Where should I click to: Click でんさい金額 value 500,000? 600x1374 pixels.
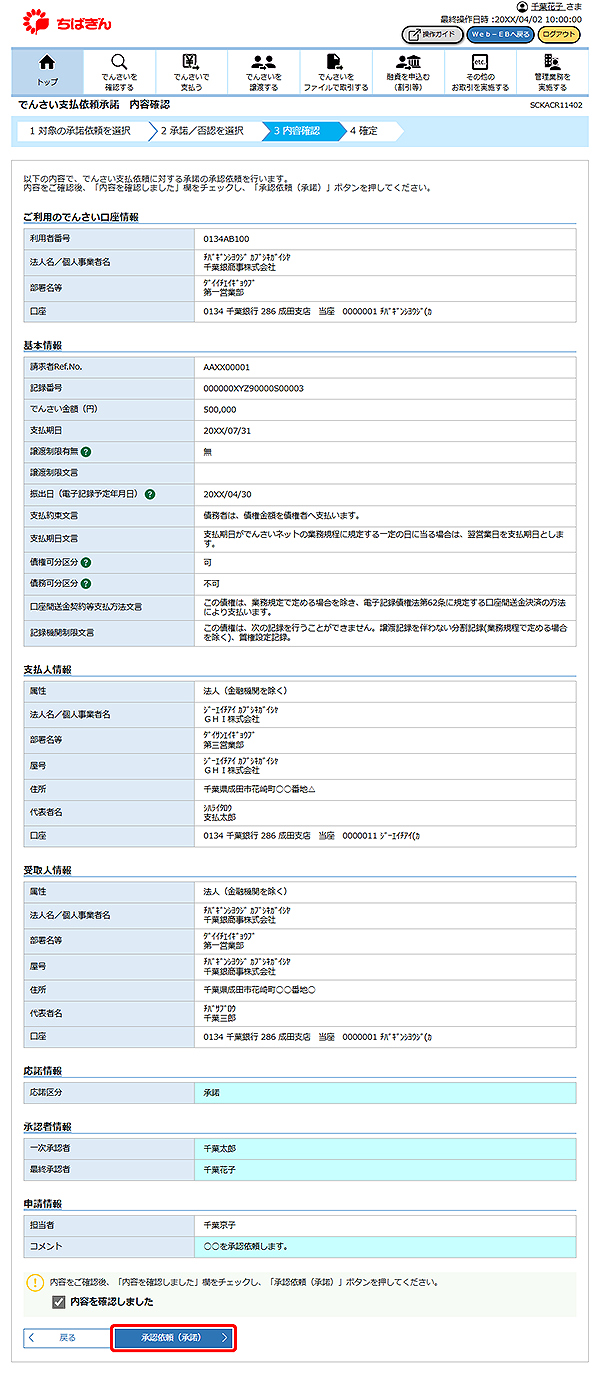pos(220,409)
